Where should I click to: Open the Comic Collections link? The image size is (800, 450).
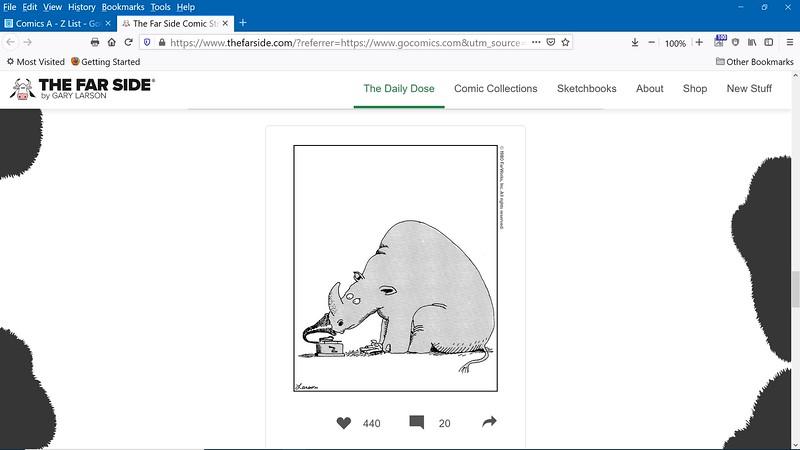pos(495,88)
